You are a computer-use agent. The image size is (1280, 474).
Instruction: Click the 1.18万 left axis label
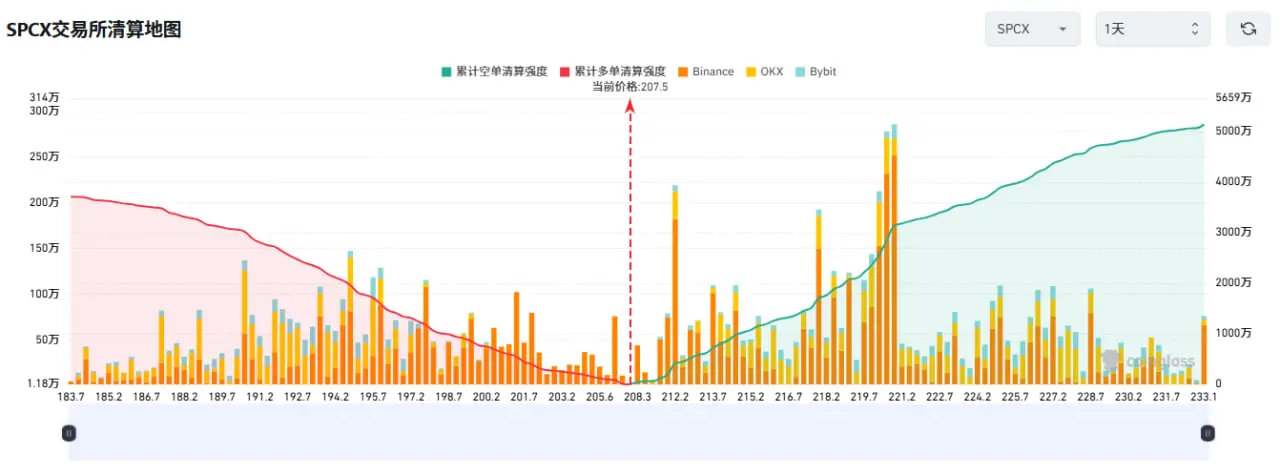44,383
